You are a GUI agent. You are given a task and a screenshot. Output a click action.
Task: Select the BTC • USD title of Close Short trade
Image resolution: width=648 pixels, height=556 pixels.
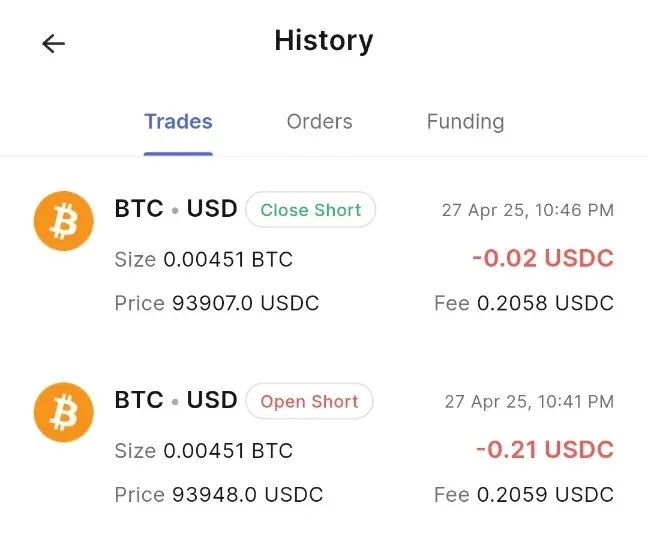176,209
